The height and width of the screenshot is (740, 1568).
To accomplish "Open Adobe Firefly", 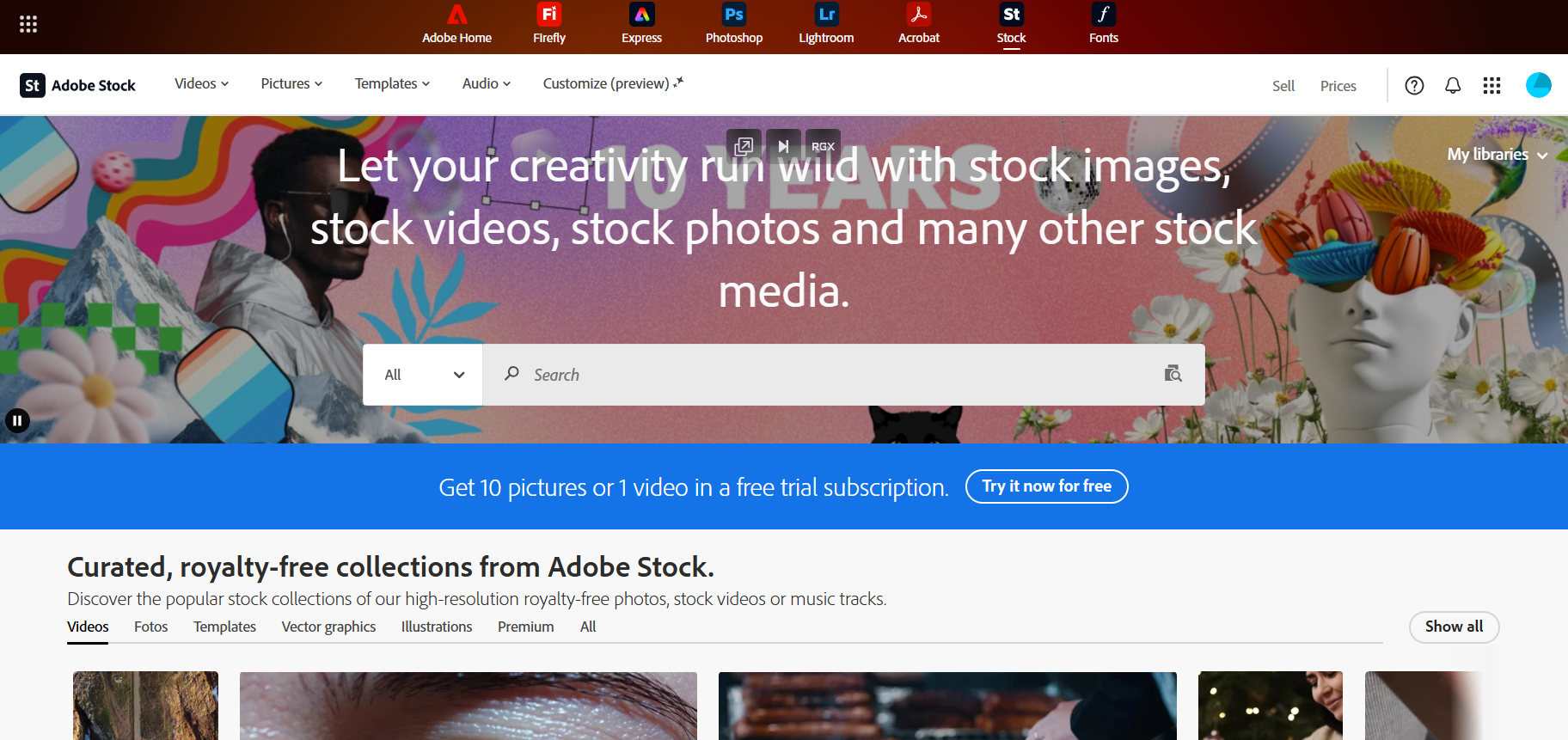I will [x=549, y=25].
